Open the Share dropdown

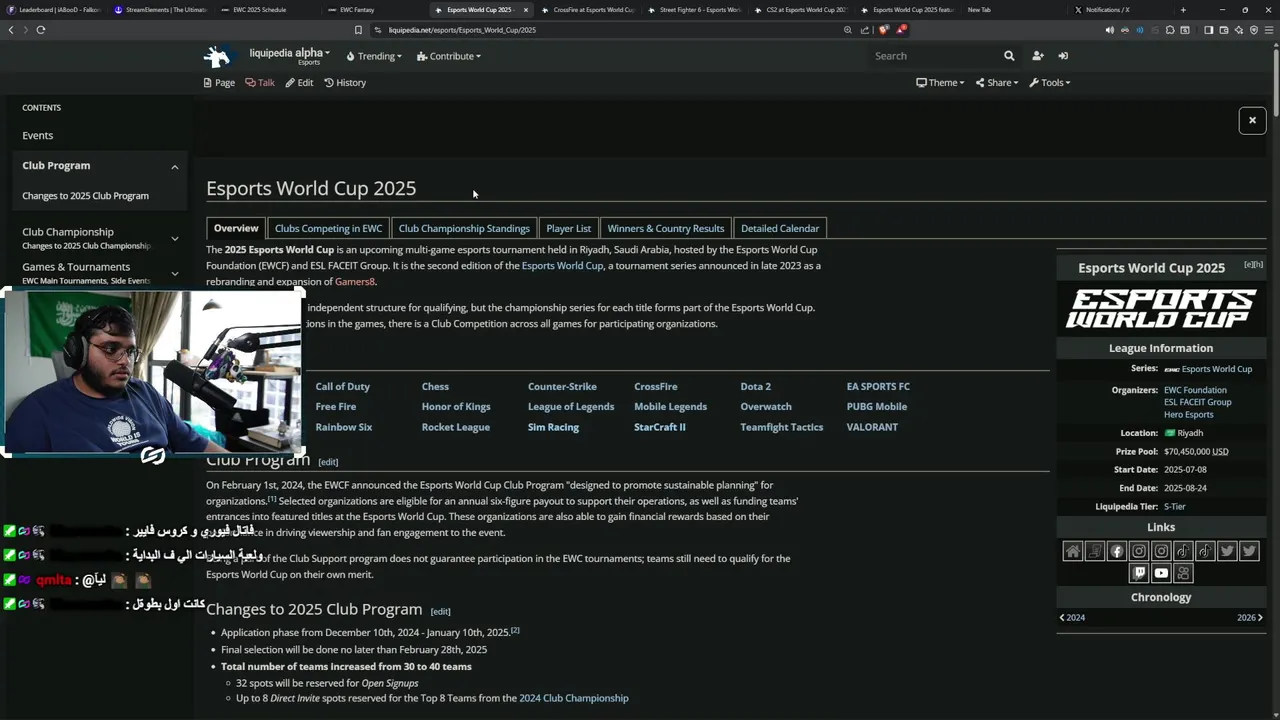click(997, 83)
